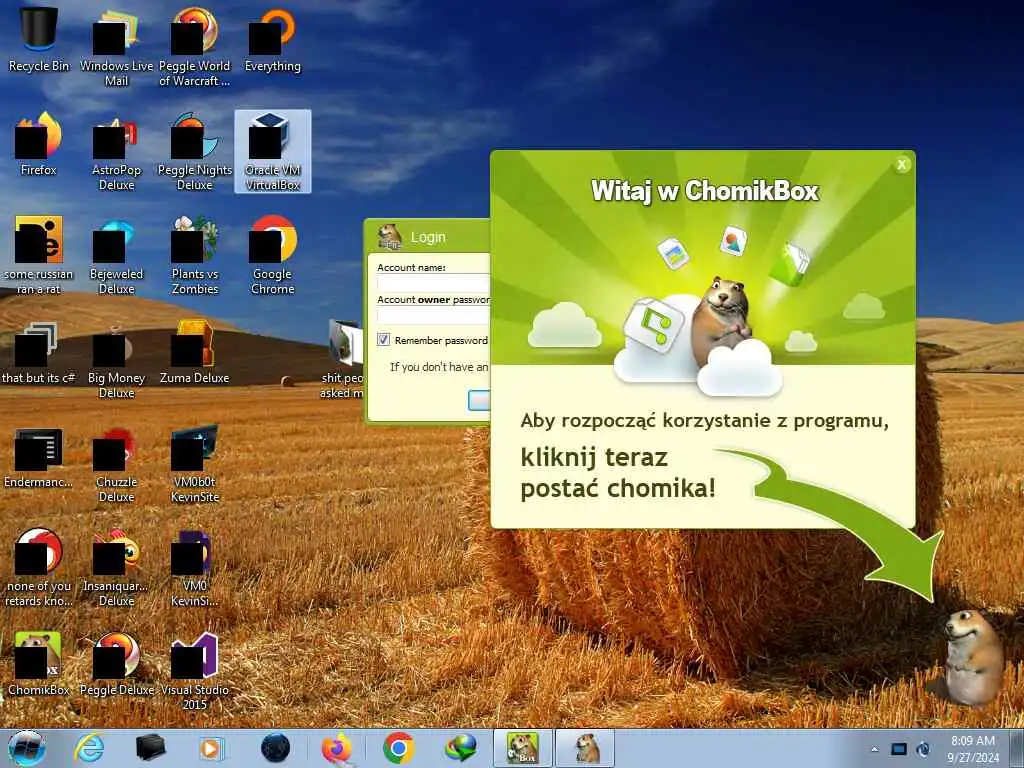
Task: Open Windows Media Player taskbar icon
Action: [212, 748]
